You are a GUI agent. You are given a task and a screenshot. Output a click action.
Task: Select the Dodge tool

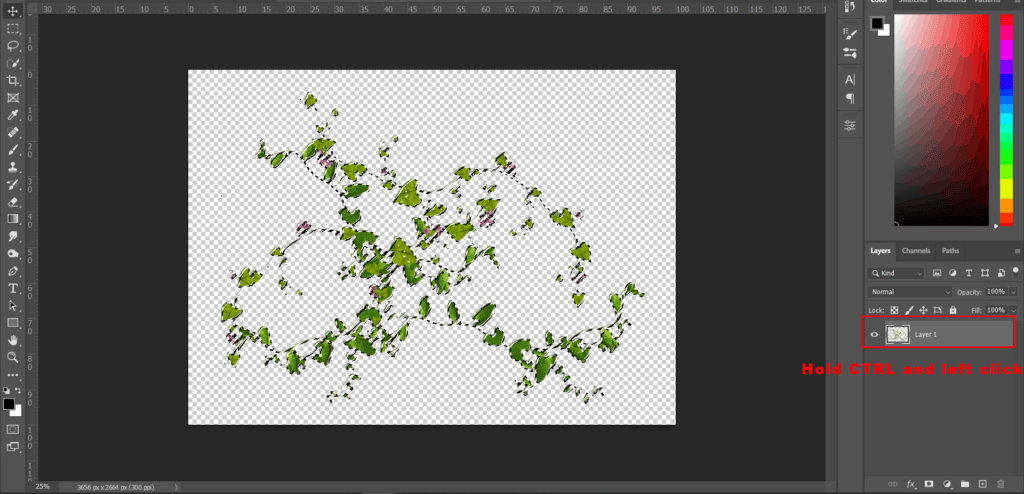click(x=12, y=254)
